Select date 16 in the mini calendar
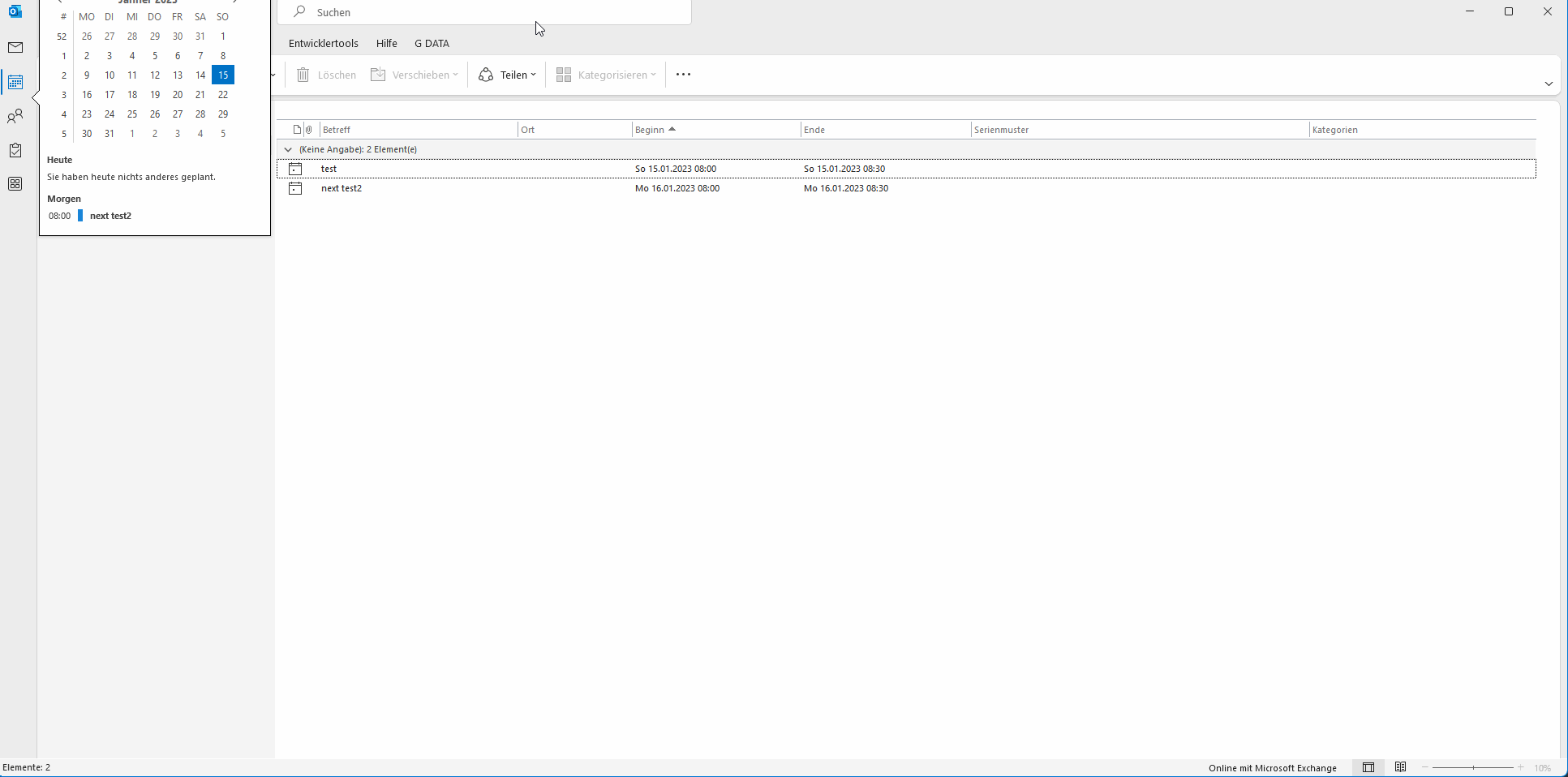The height and width of the screenshot is (777, 1568). tap(87, 95)
